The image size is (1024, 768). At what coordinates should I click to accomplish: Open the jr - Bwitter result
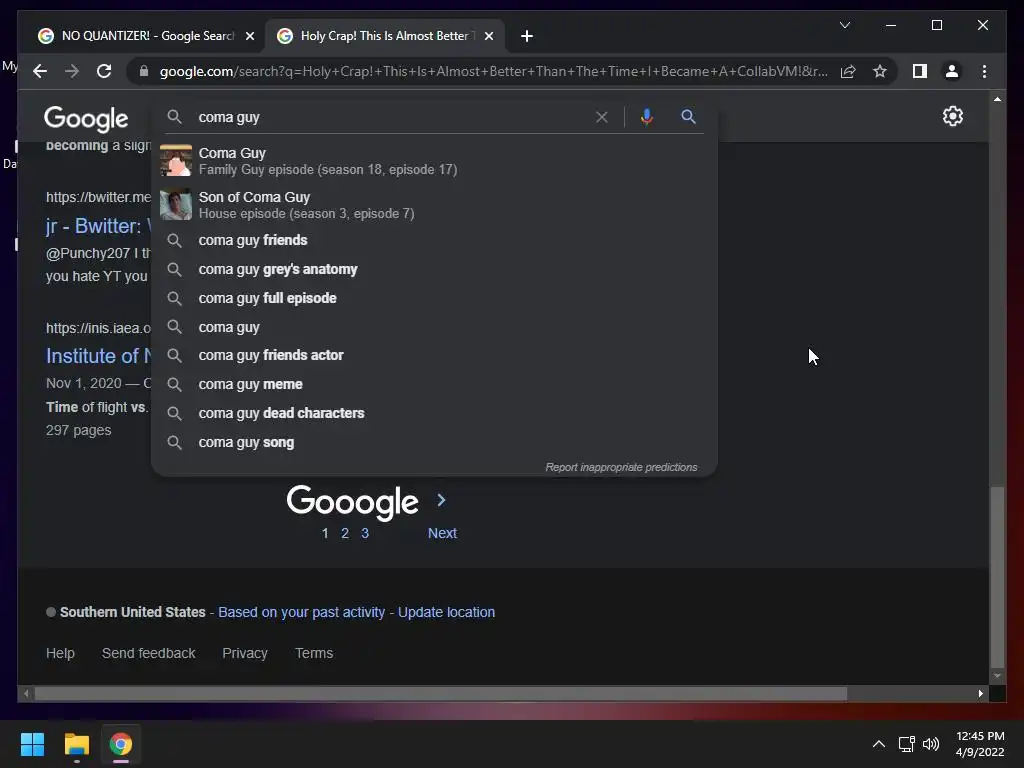[x=99, y=226]
